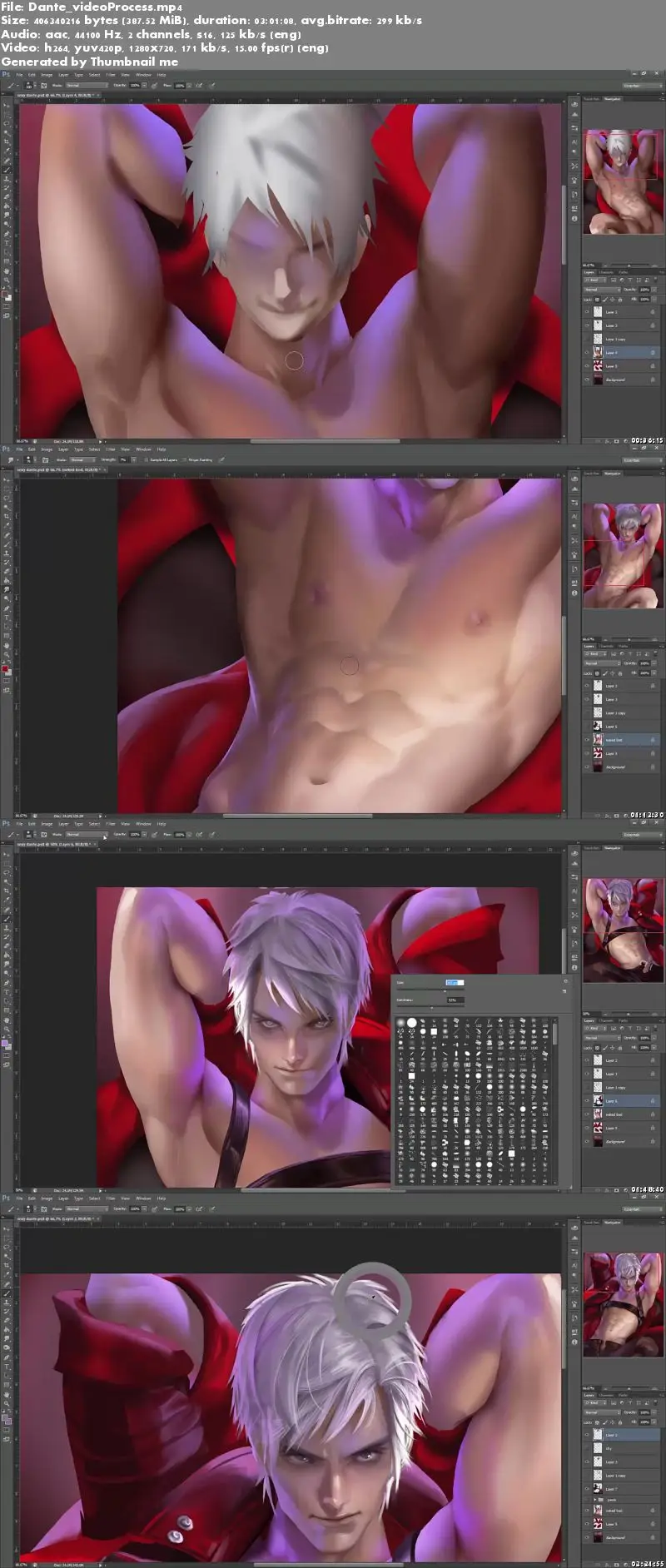666x1568 pixels.
Task: Select the Brush tool in the 00:36:15 frame
Action: click(7, 170)
